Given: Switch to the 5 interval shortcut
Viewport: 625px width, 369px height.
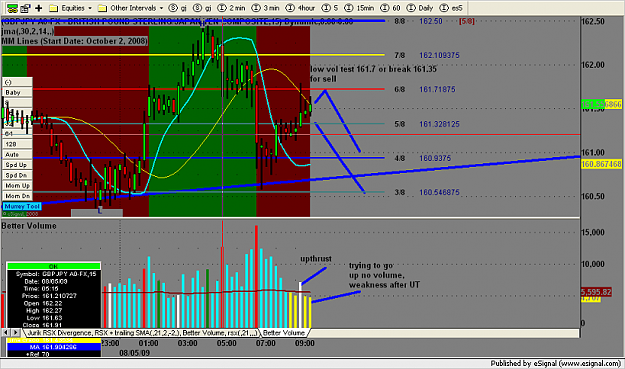Looking at the screenshot, I should (330, 8).
